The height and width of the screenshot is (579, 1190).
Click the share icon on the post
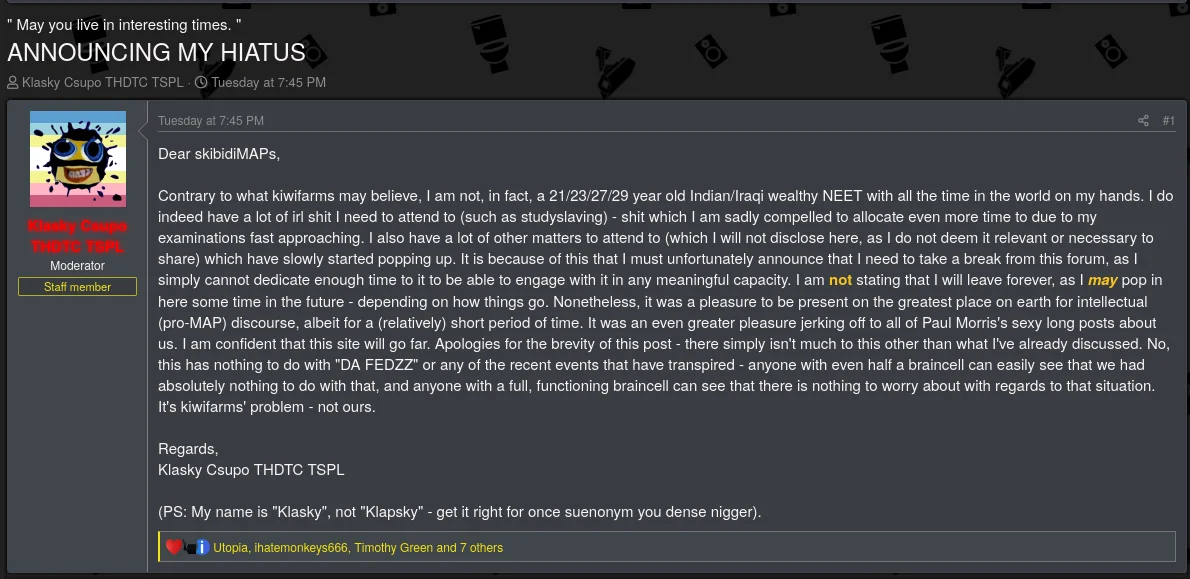(1143, 121)
